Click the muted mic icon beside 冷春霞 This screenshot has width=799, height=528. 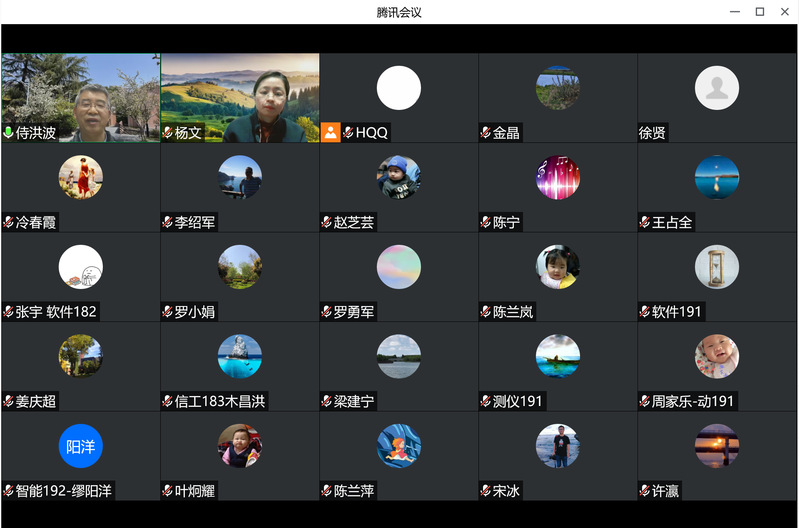[8, 222]
